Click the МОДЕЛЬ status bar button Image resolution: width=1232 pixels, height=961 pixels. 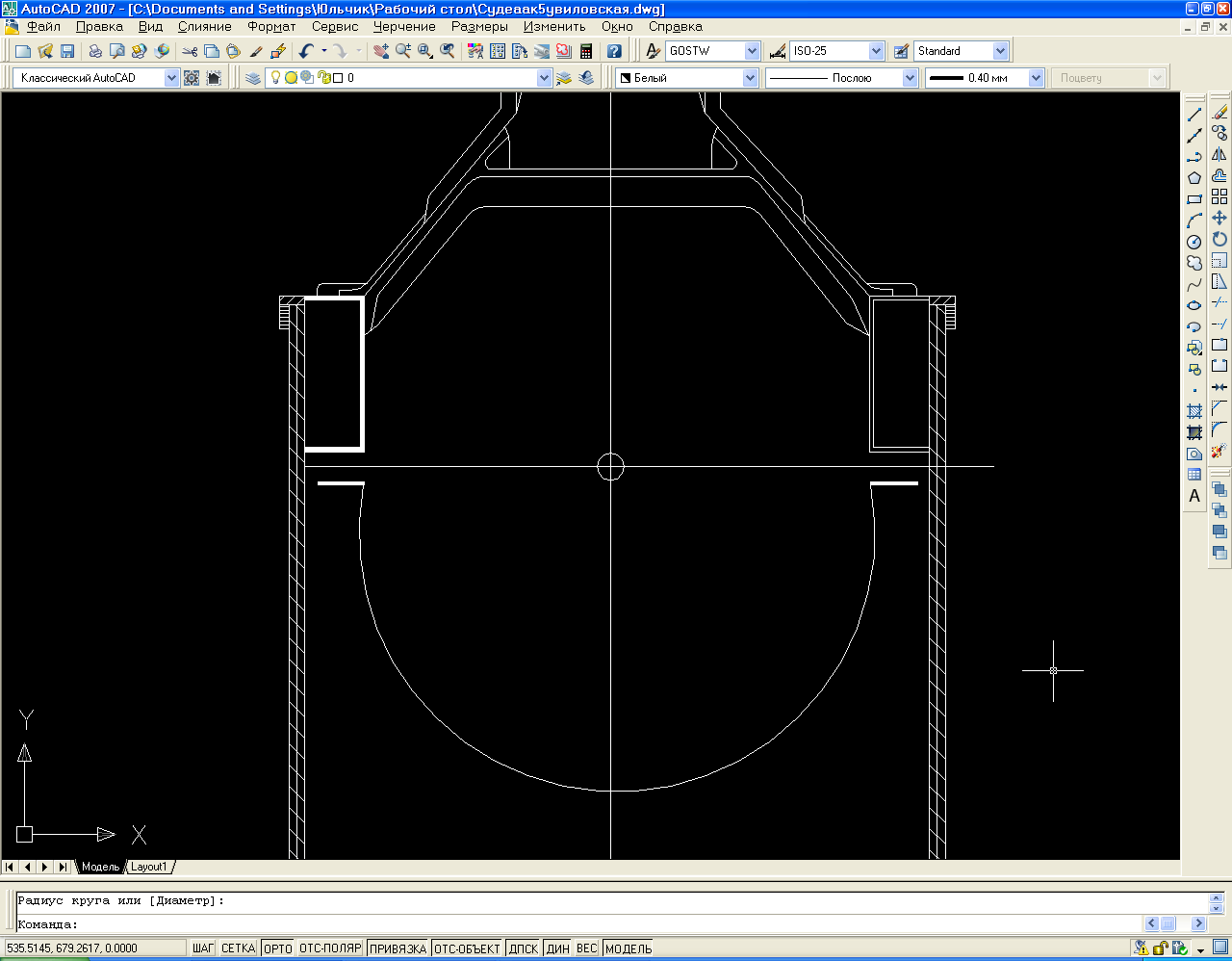pos(629,948)
